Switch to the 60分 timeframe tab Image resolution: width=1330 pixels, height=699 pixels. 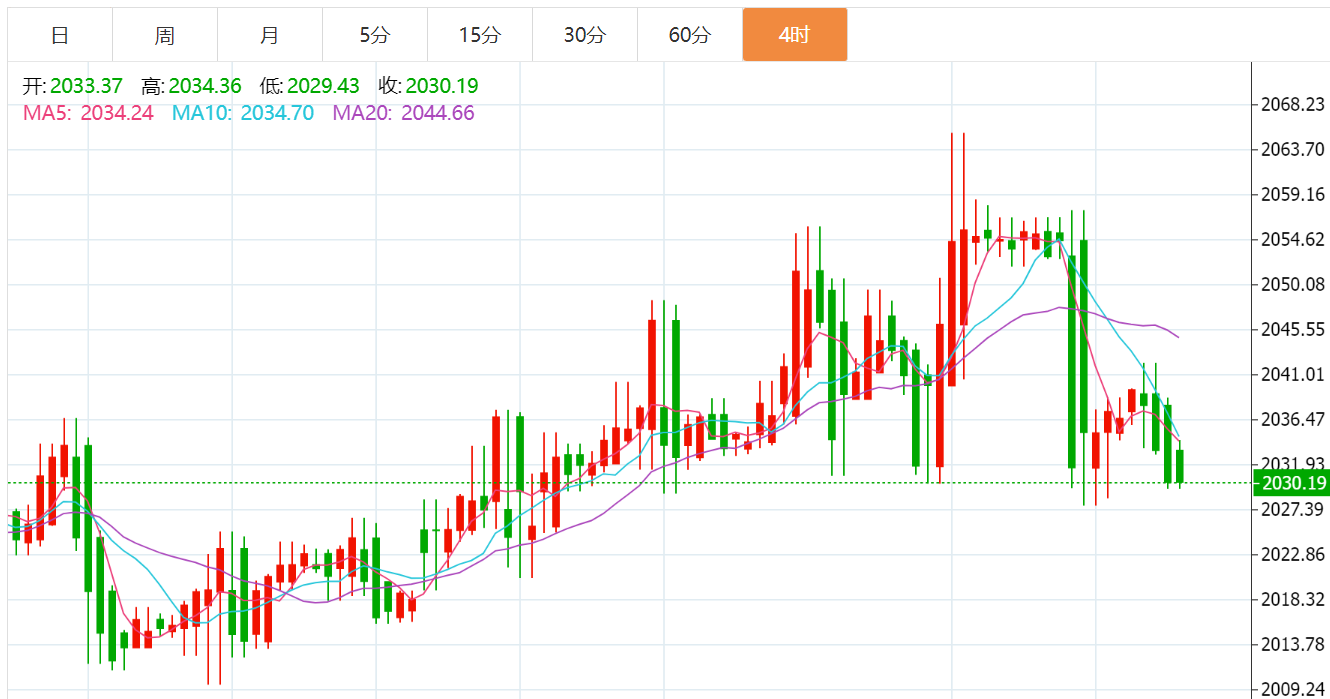pyautogui.click(x=690, y=35)
